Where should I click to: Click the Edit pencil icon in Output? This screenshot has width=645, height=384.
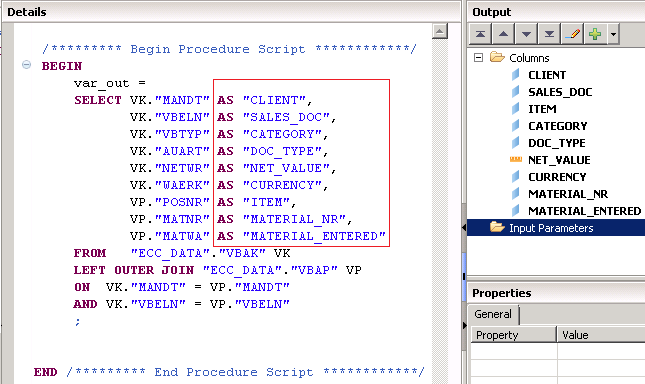click(572, 34)
